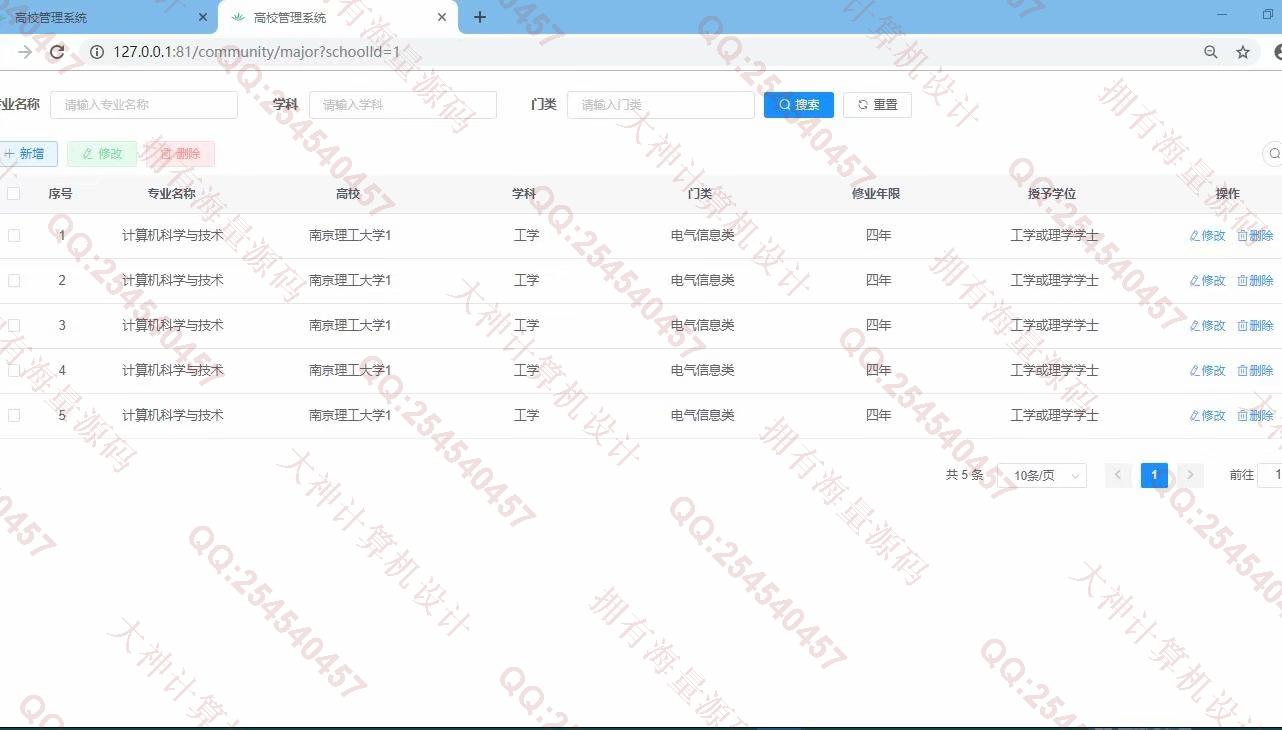This screenshot has height=730, width=1282.
Task: Click the red 删除 toolbar button
Action: 180,154
